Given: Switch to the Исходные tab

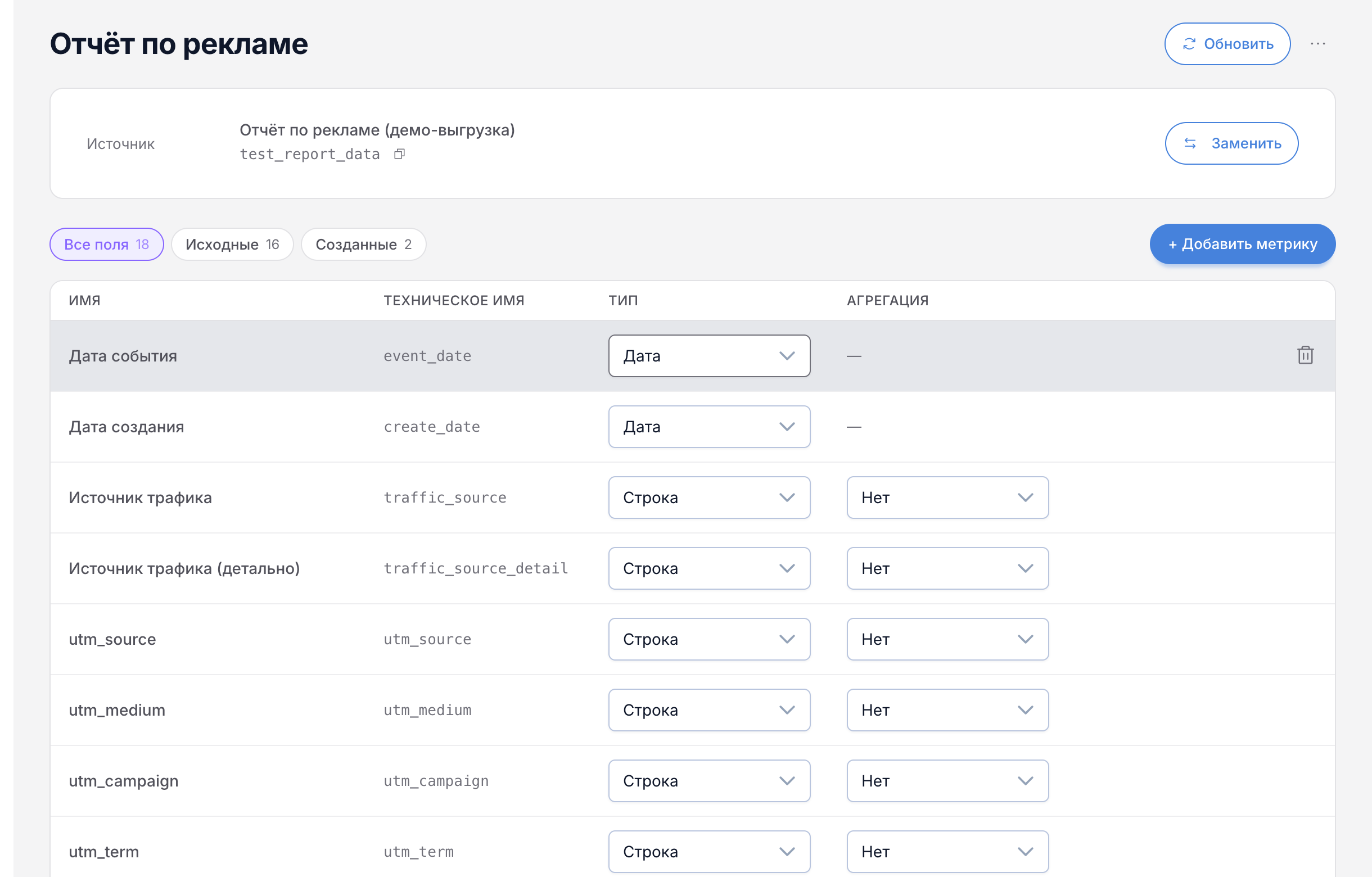Looking at the screenshot, I should (x=232, y=245).
